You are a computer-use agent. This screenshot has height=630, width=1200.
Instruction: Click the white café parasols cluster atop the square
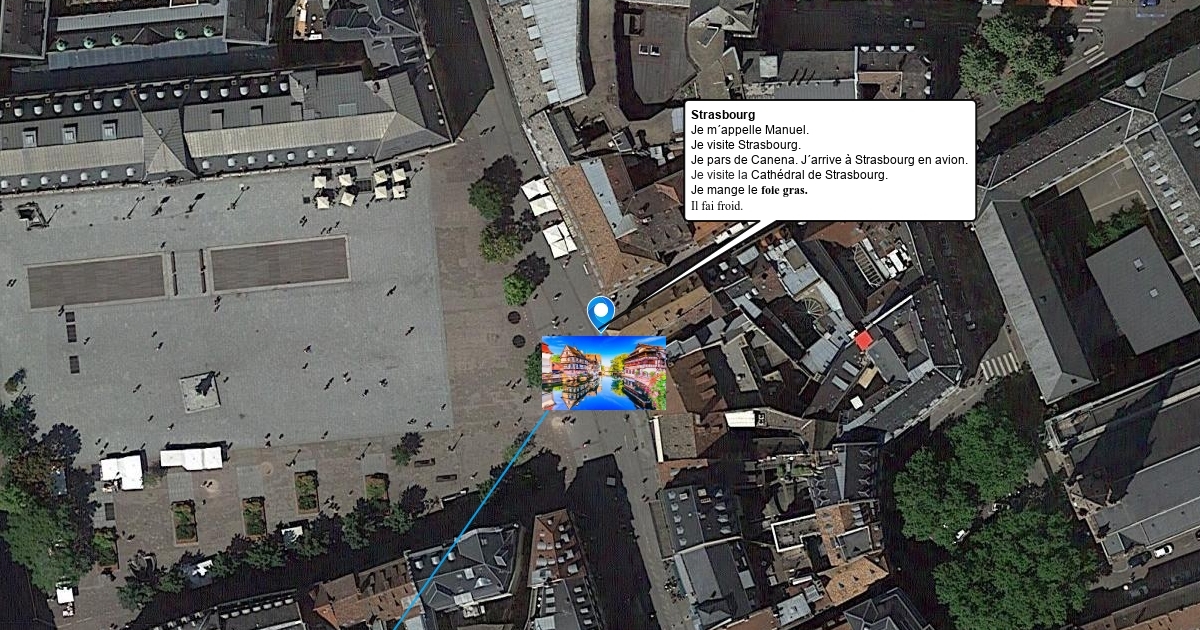pyautogui.click(x=360, y=185)
